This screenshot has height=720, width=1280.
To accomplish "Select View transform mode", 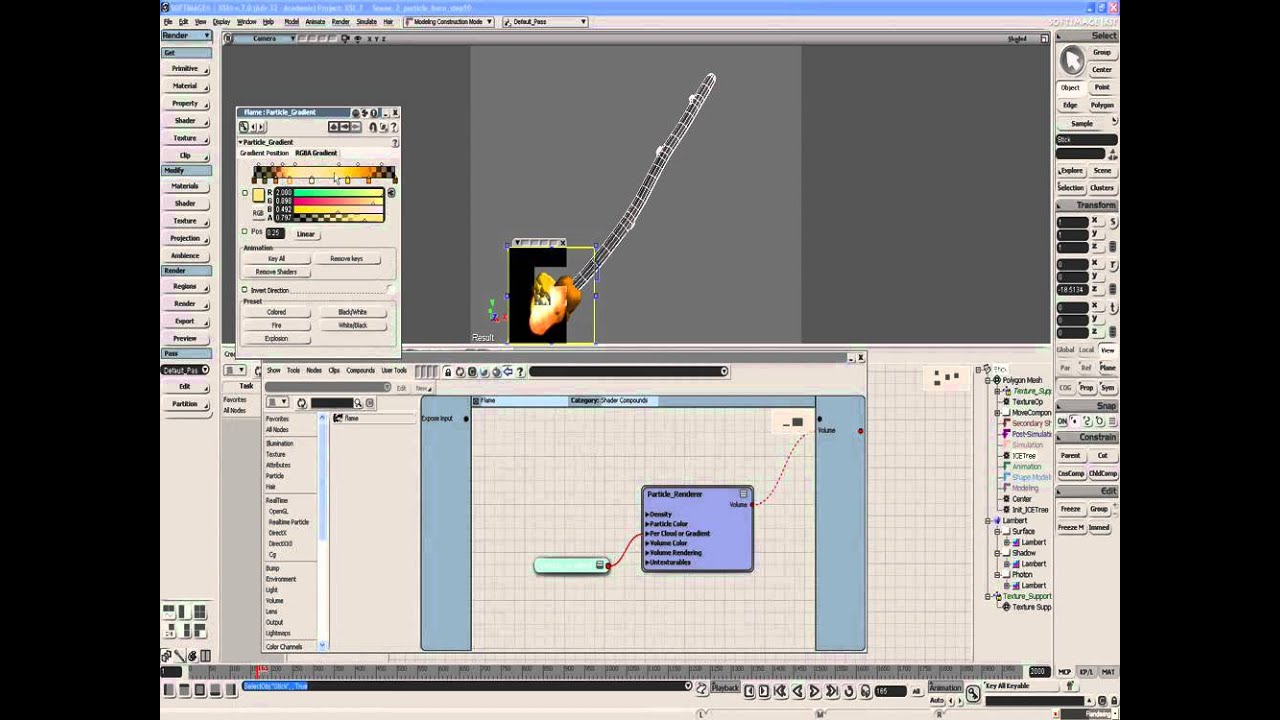I will point(1107,350).
